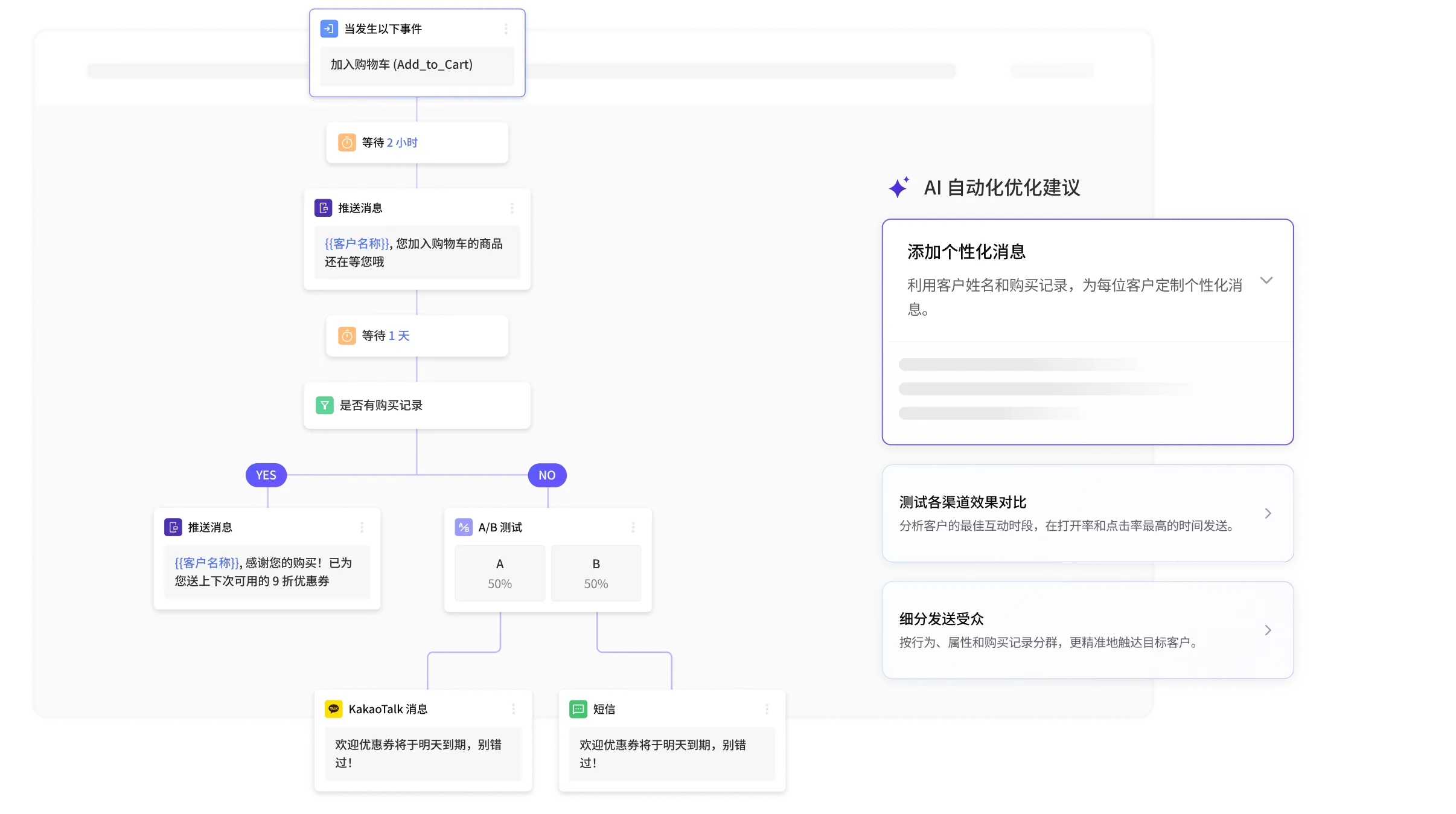This screenshot has height=814, width=1456.
Task: Click the first push message purple icon
Action: 323,208
